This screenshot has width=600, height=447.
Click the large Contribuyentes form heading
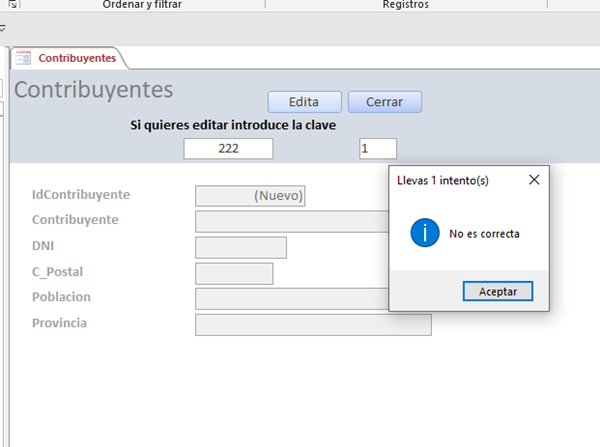(x=93, y=90)
